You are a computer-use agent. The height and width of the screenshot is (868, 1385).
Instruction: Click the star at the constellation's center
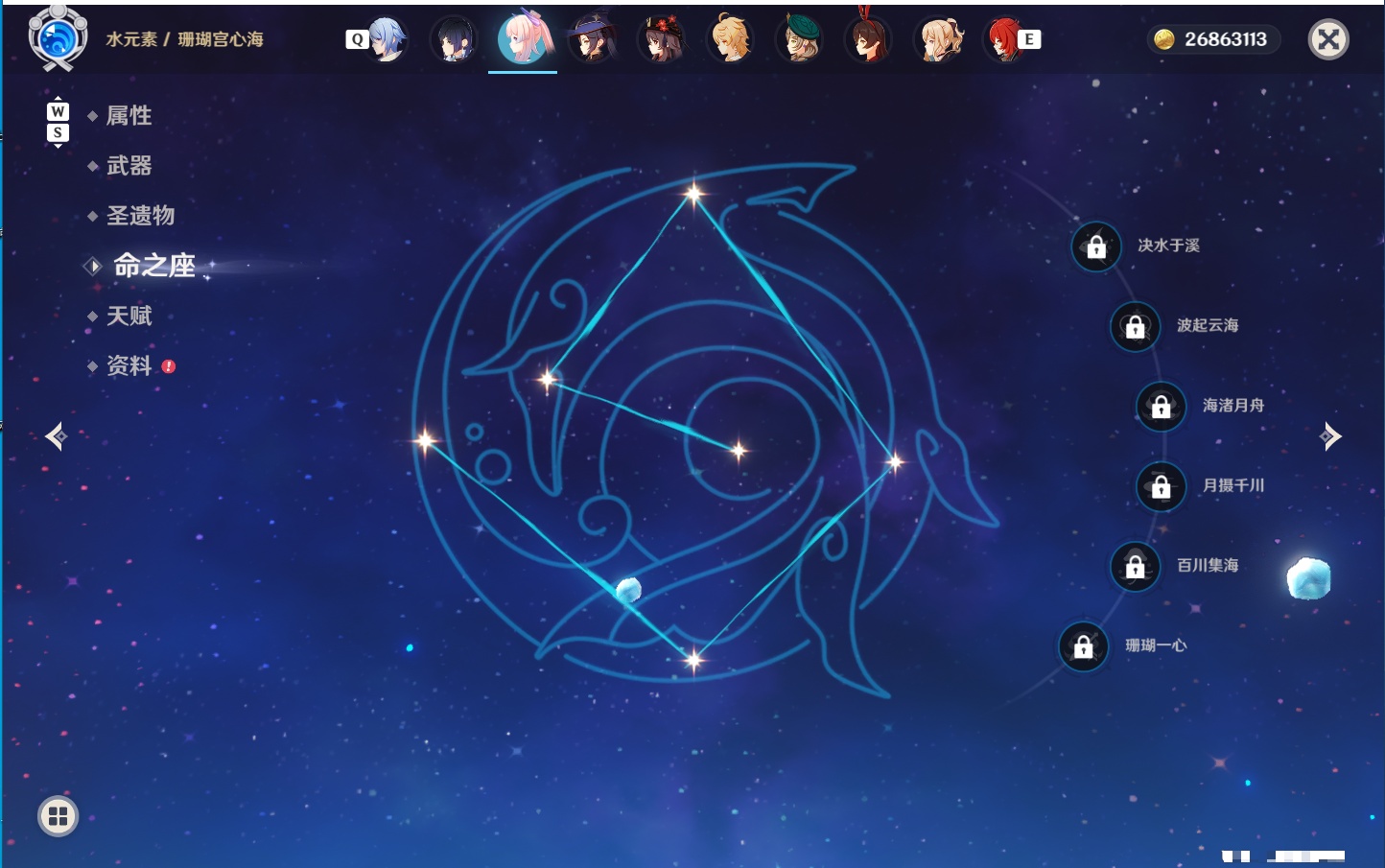pyautogui.click(x=739, y=450)
